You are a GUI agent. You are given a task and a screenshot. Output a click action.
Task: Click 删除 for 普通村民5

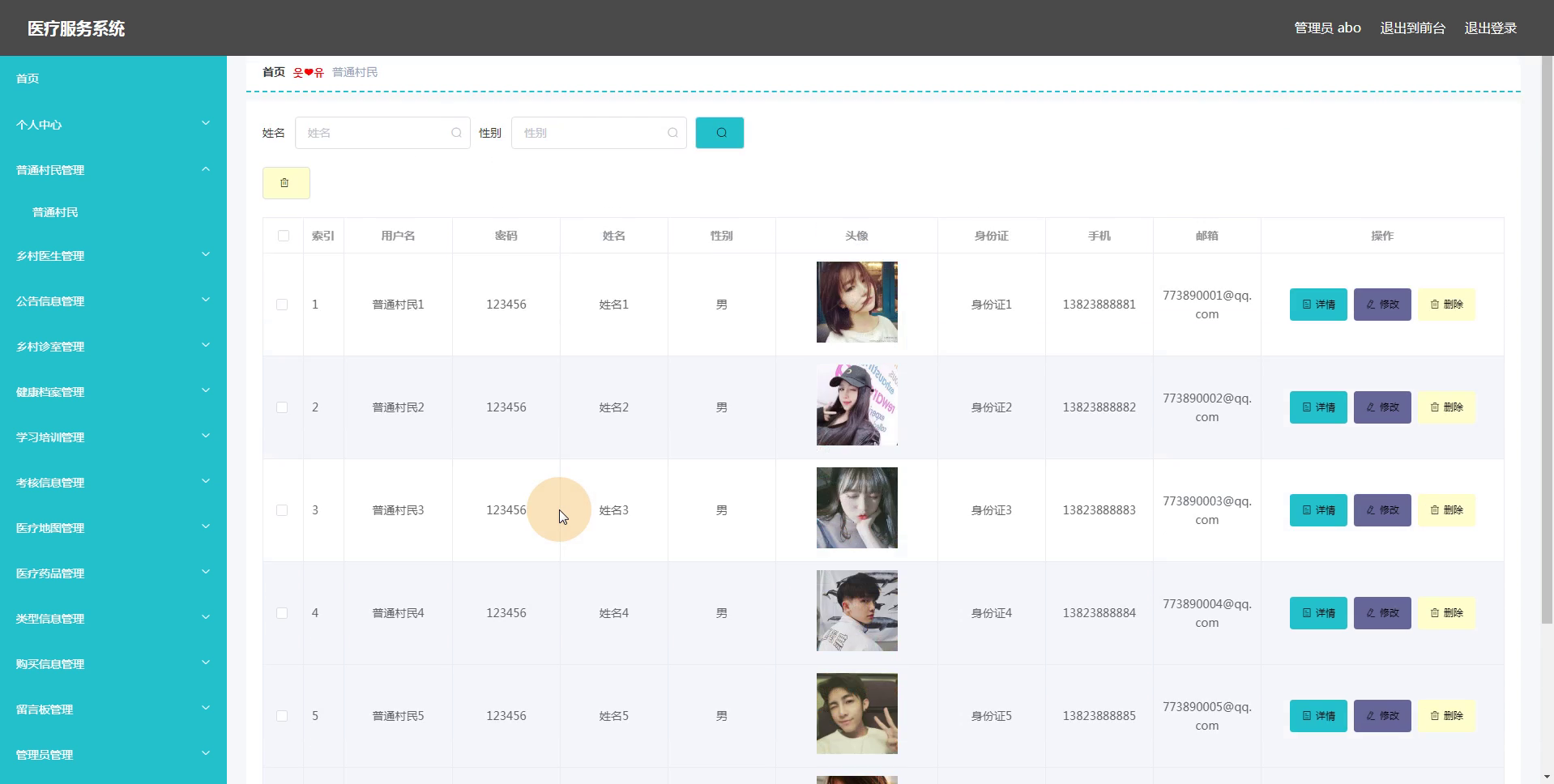point(1446,716)
